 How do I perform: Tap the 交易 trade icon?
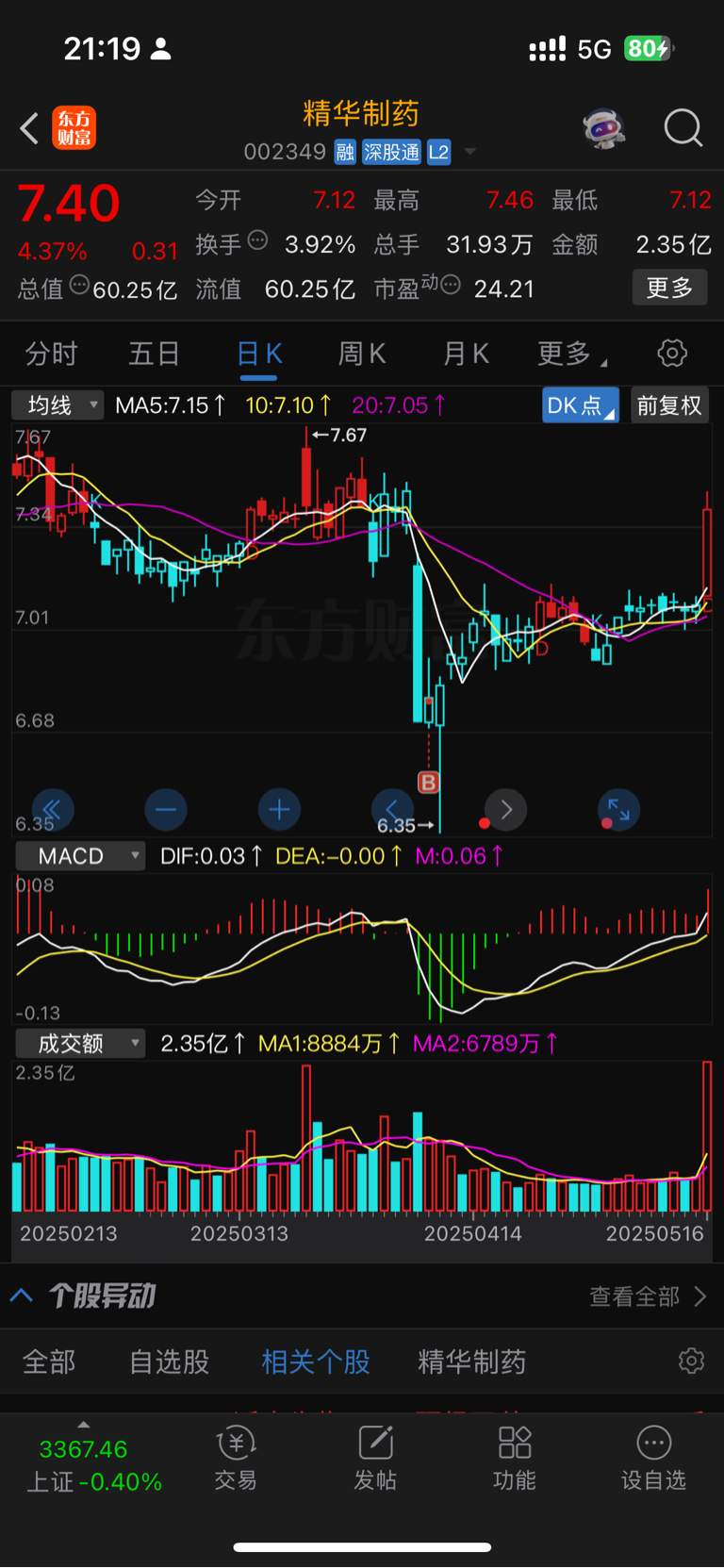(x=236, y=1458)
